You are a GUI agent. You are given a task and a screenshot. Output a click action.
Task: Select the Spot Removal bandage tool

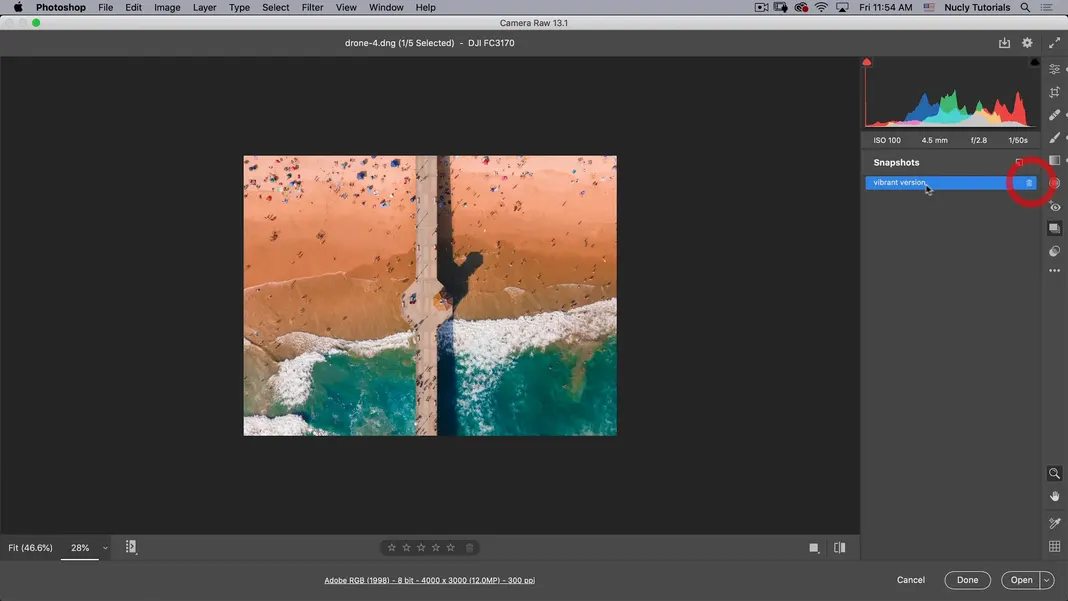[1054, 114]
